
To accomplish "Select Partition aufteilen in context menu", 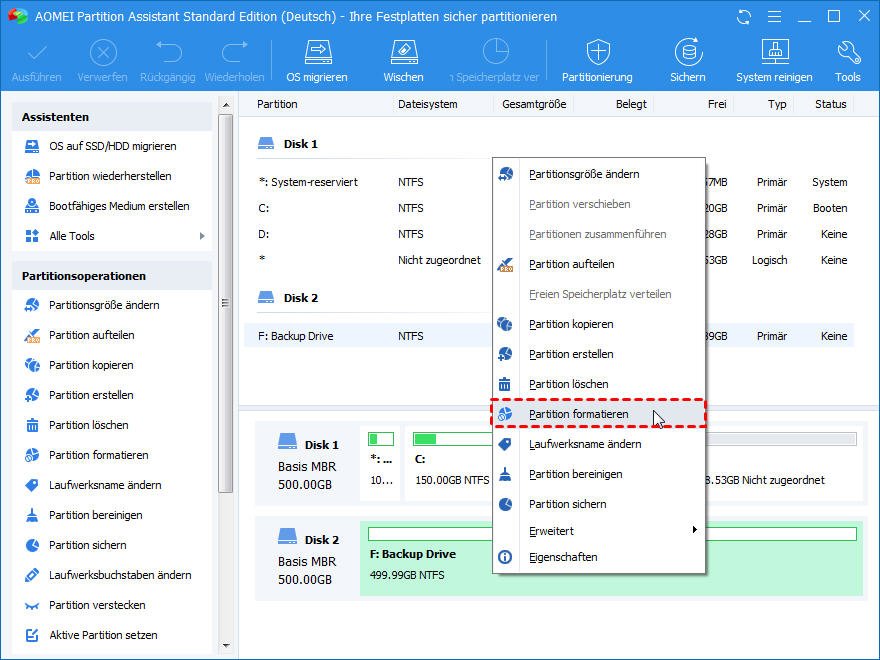I will tap(599, 264).
